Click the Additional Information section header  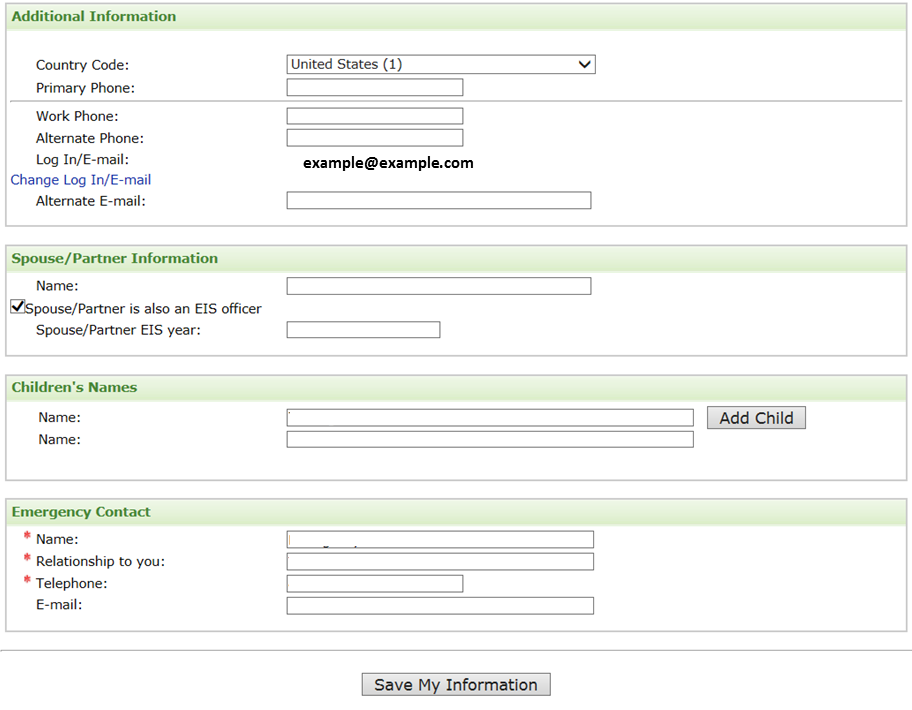coord(456,16)
